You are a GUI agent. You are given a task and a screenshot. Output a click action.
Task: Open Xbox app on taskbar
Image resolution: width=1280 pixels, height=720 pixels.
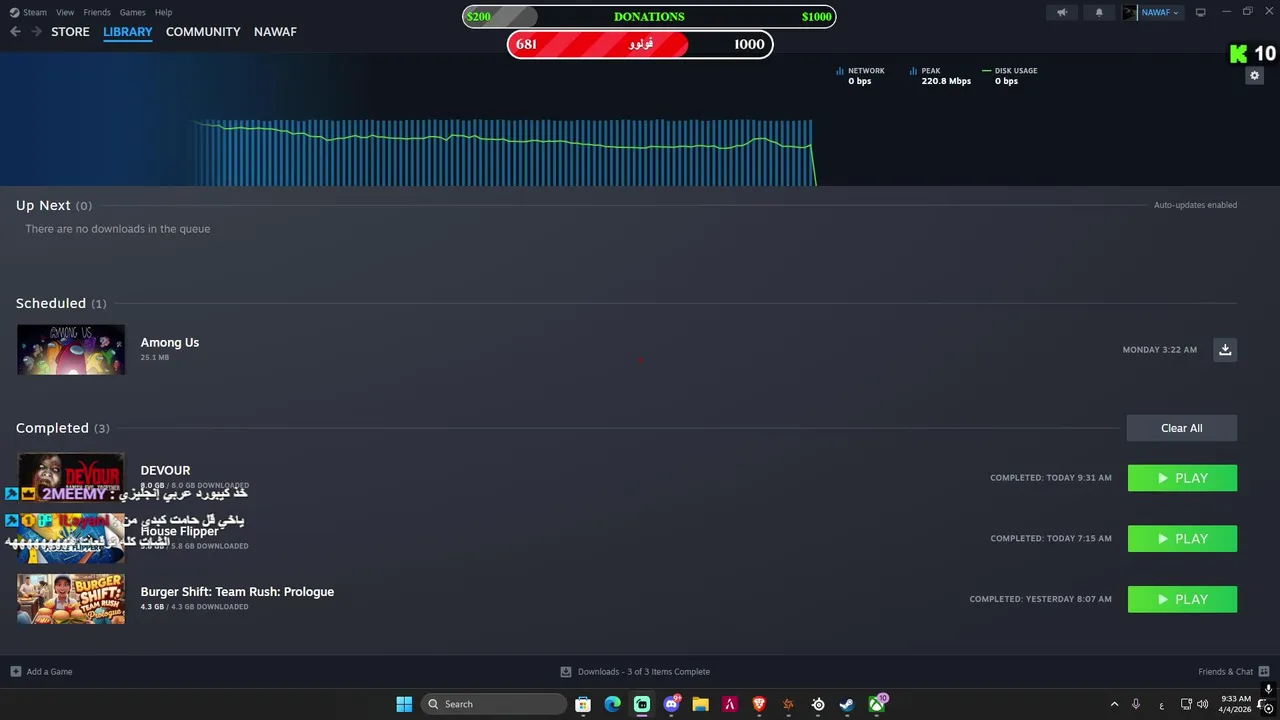click(x=876, y=704)
